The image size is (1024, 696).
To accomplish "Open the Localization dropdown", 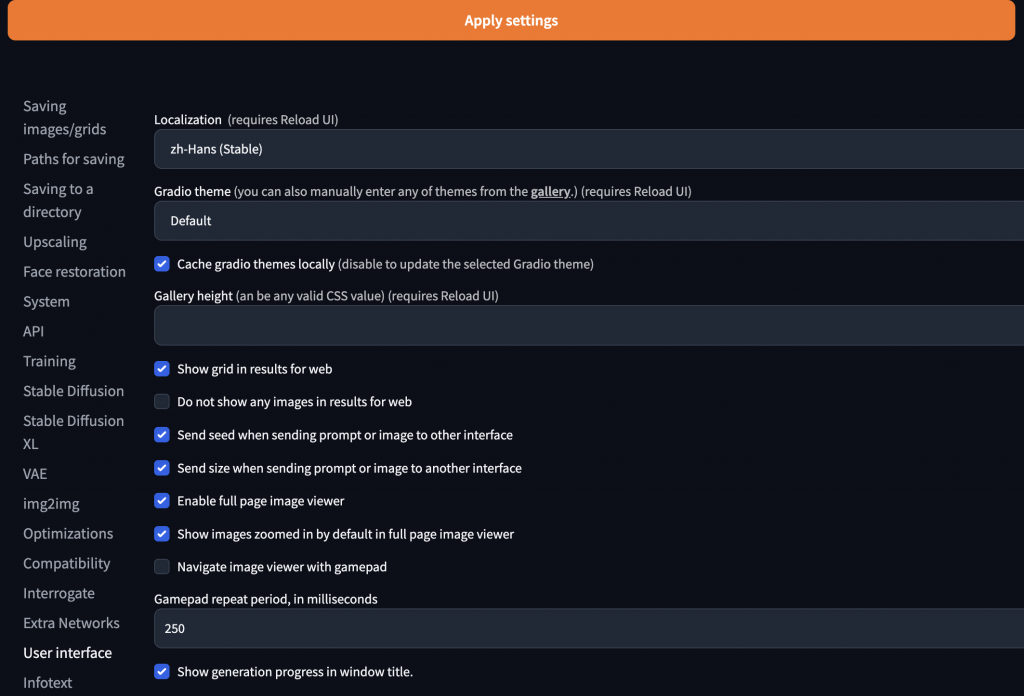I will (590, 149).
